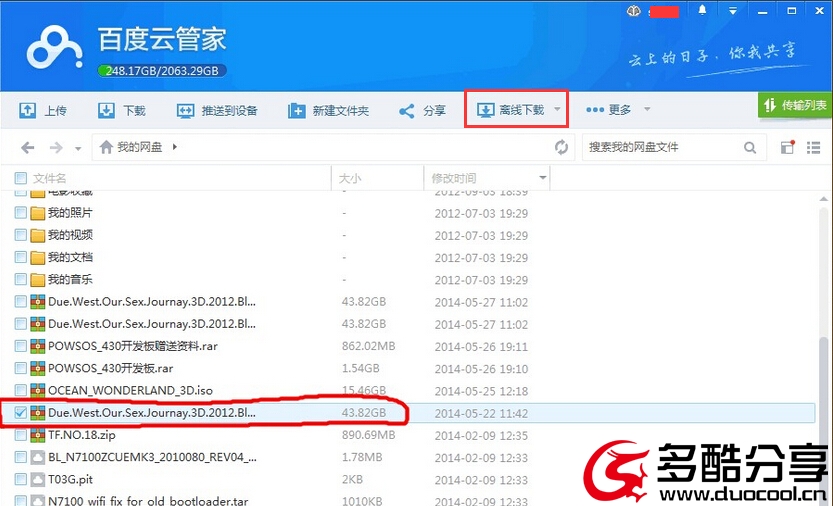Image resolution: width=833 pixels, height=506 pixels.
Task: Check the TF.NO.18.zip checkbox
Action: (x=20, y=435)
